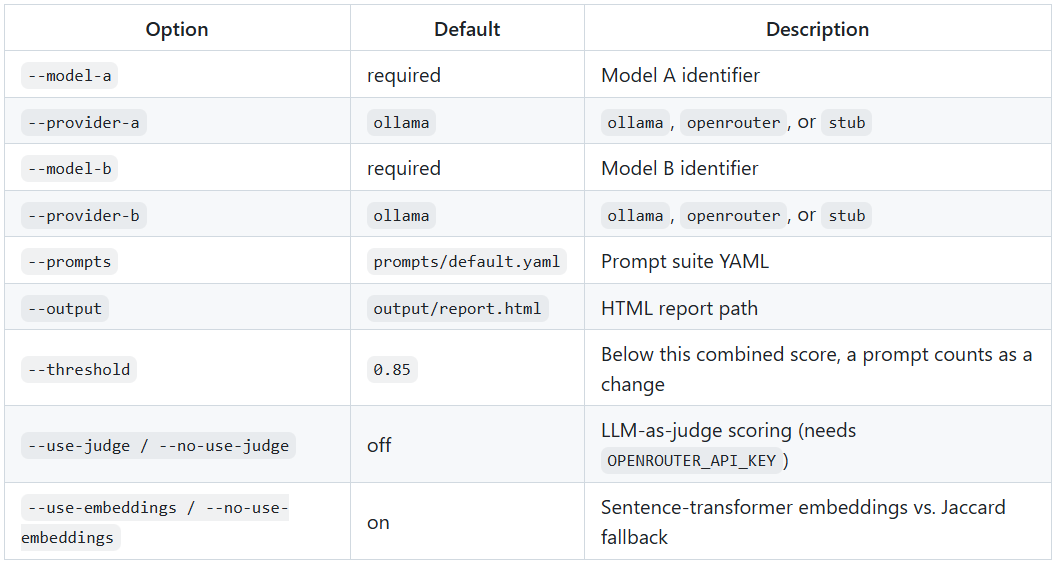Click the Option column header
1056x565 pixels.
click(x=177, y=29)
